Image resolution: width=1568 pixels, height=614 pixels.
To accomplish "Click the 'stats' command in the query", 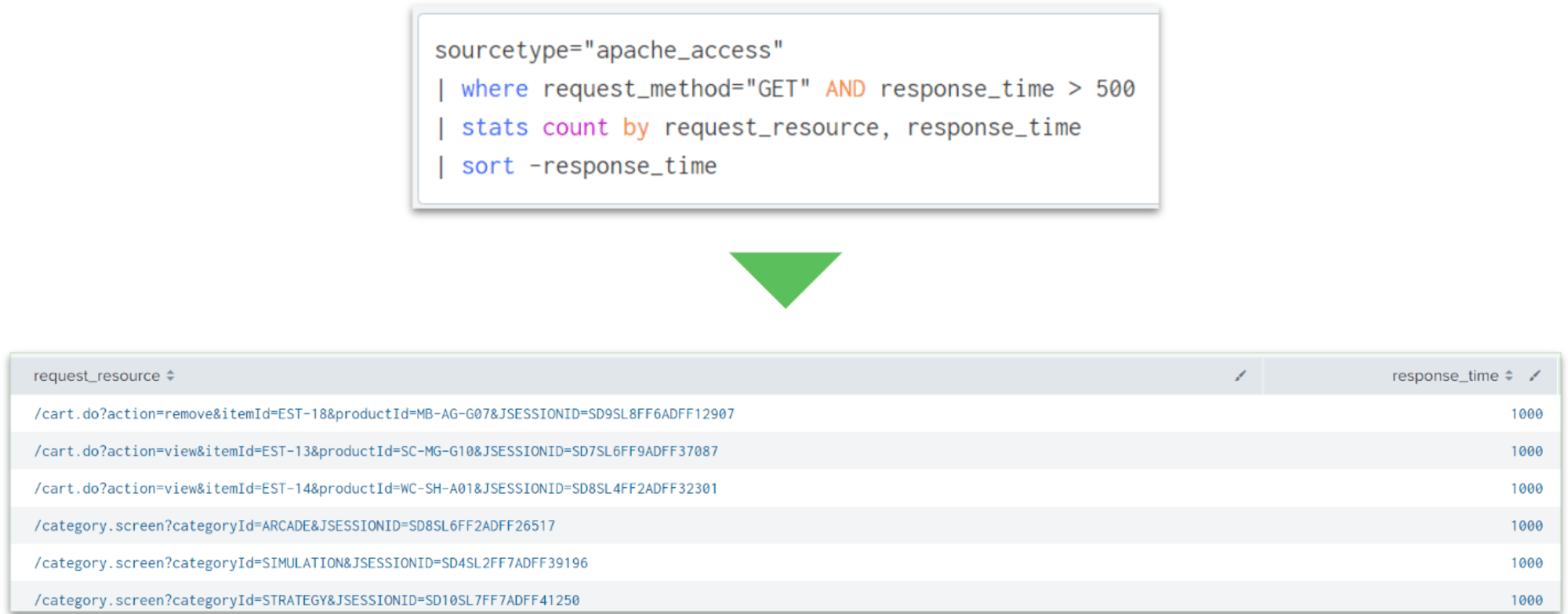I will tap(495, 127).
